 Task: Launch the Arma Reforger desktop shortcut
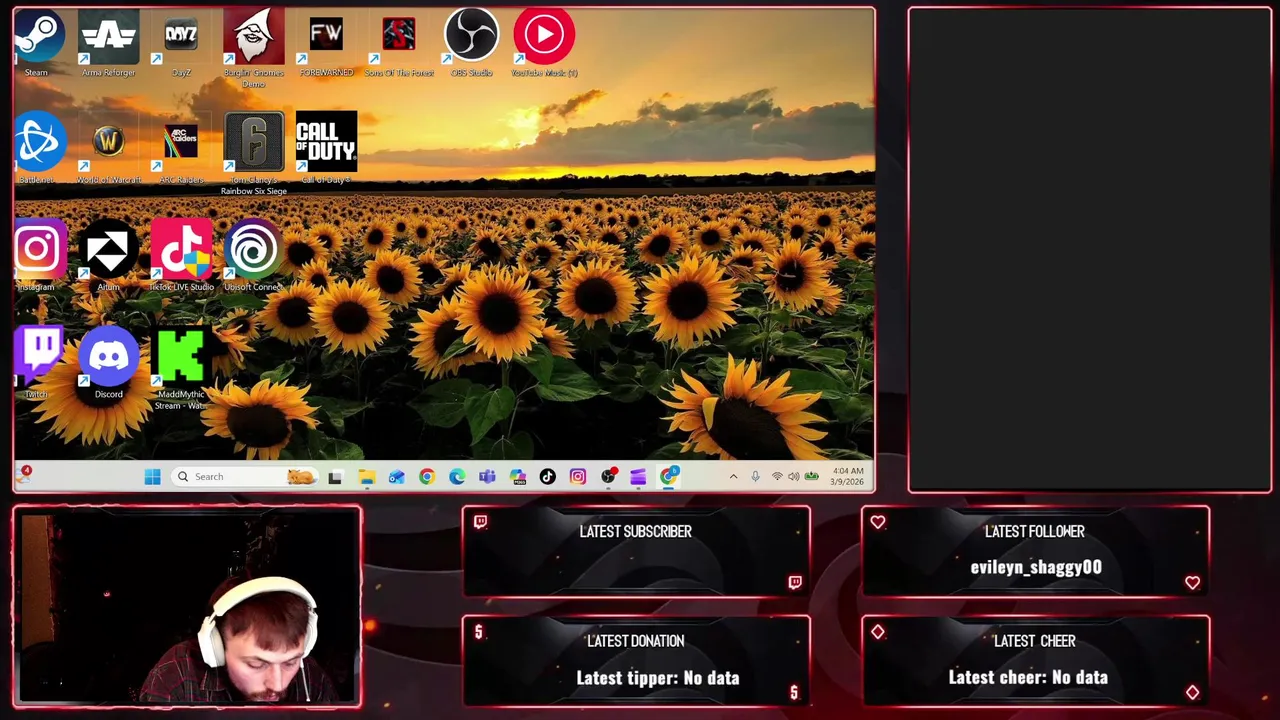pos(108,43)
